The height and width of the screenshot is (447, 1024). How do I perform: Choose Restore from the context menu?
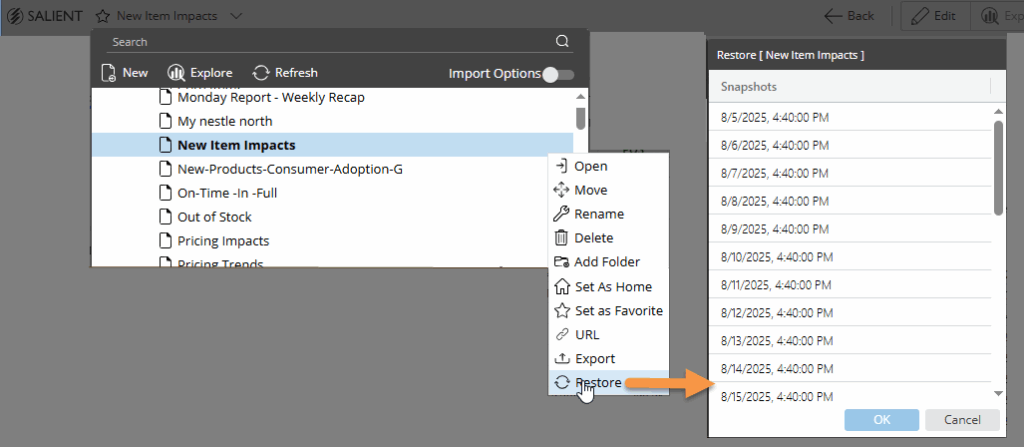597,382
